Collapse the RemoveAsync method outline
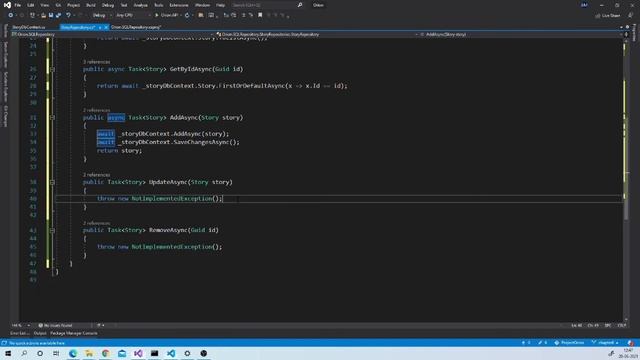Viewport: 640px width, 360px height. point(52,230)
